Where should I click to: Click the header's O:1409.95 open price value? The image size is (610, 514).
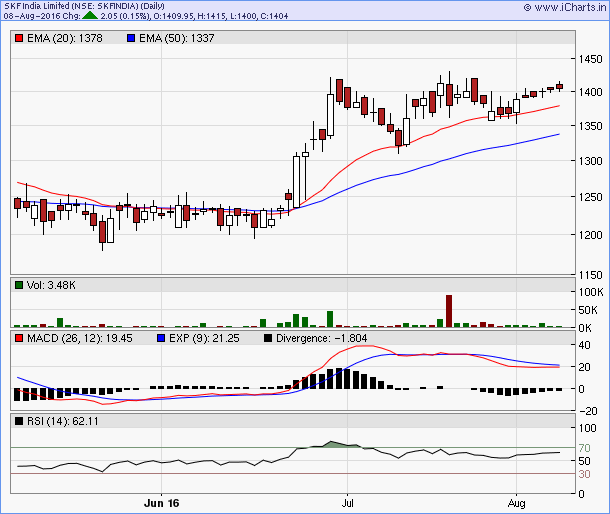pos(174,16)
